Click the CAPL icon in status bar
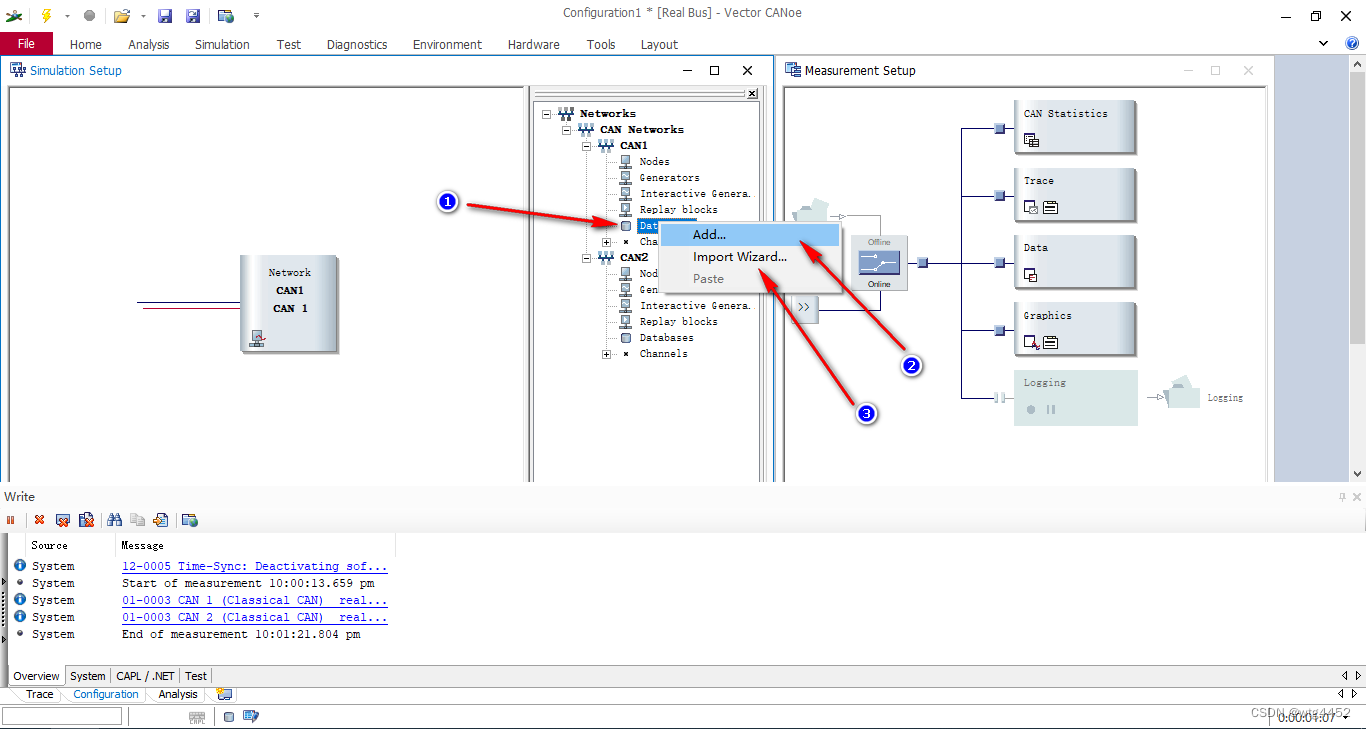 [197, 716]
